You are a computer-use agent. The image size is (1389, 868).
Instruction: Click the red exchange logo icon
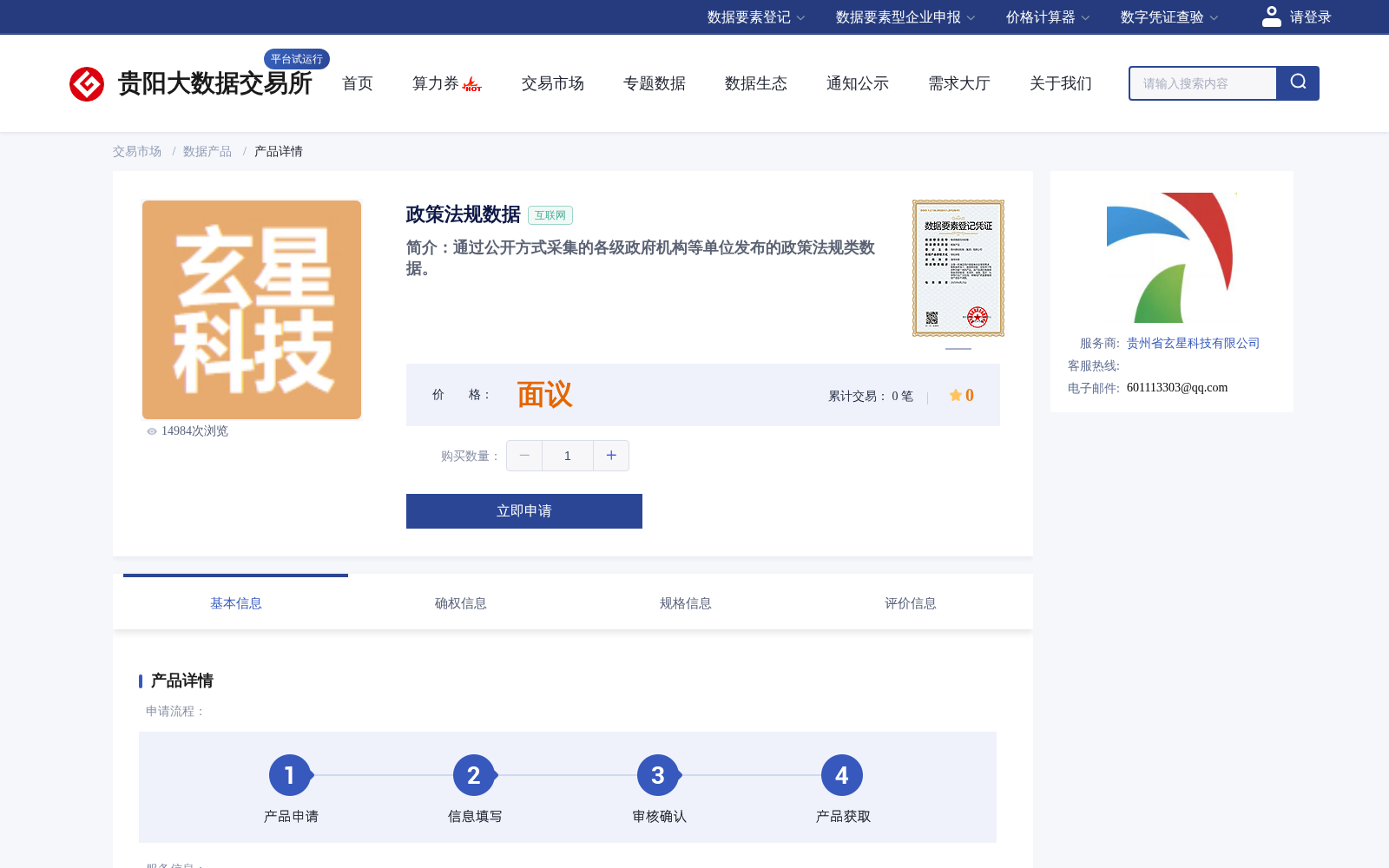click(x=87, y=84)
